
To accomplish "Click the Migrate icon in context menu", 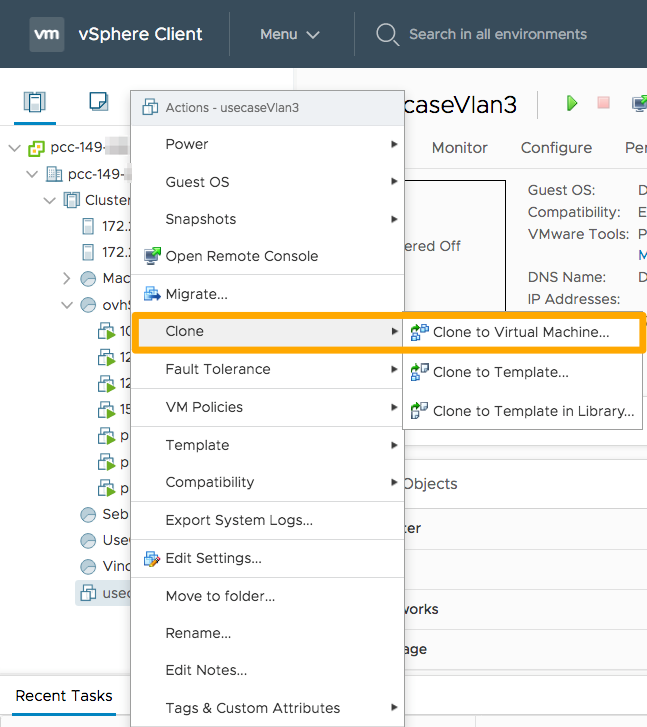I will point(153,294).
